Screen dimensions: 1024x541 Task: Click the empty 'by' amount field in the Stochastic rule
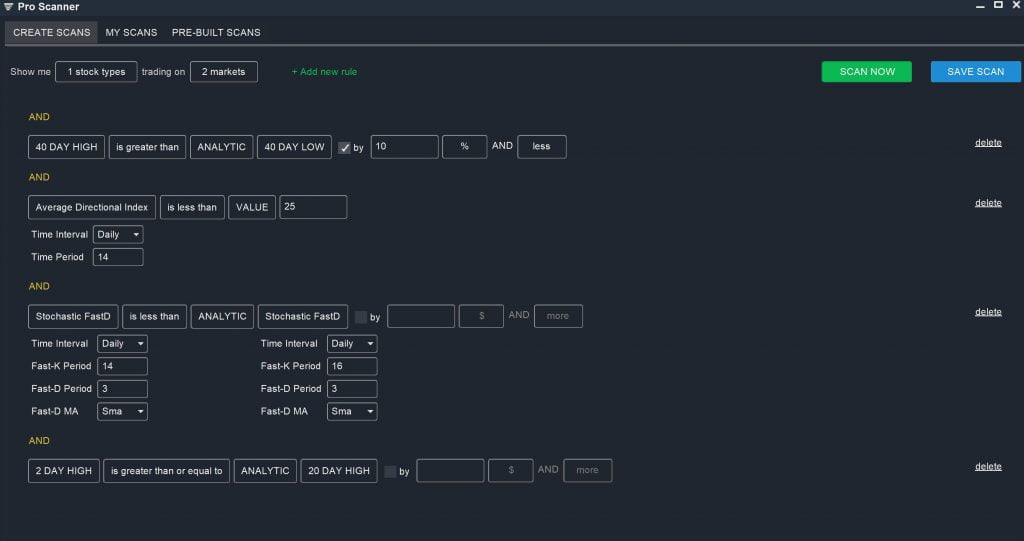[x=421, y=316]
